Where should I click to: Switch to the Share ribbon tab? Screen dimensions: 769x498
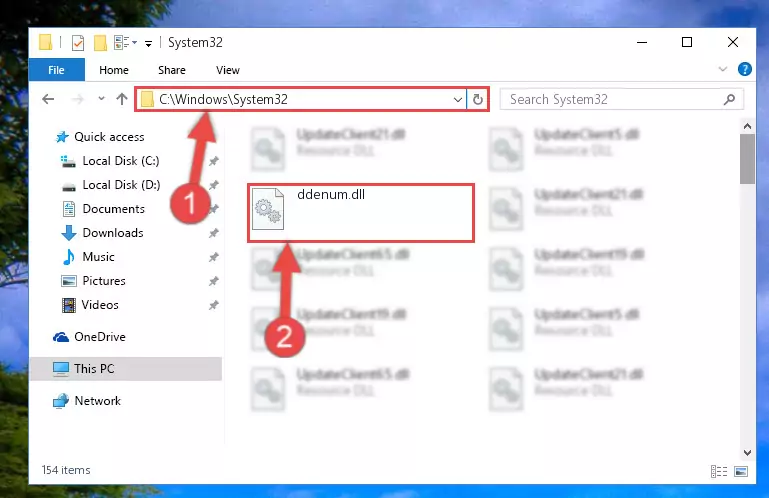(172, 70)
